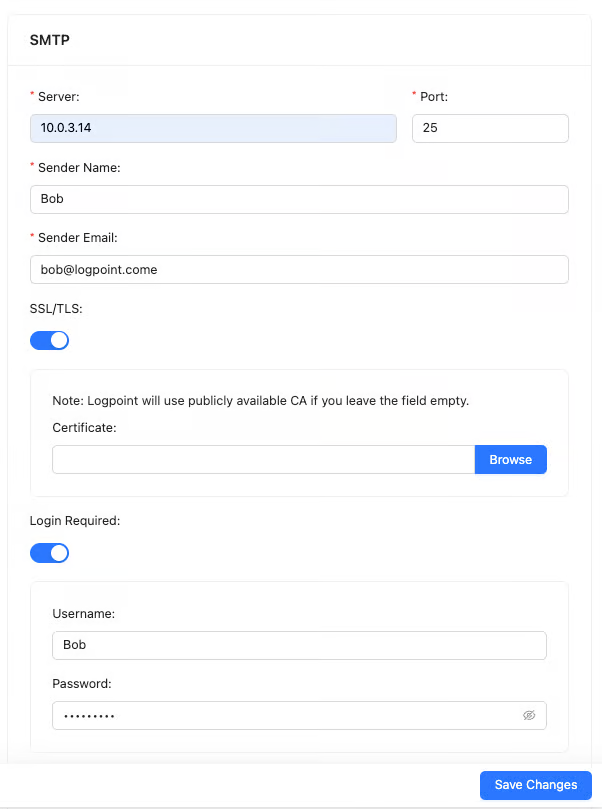
Task: Focus the Port number field
Action: pos(490,128)
